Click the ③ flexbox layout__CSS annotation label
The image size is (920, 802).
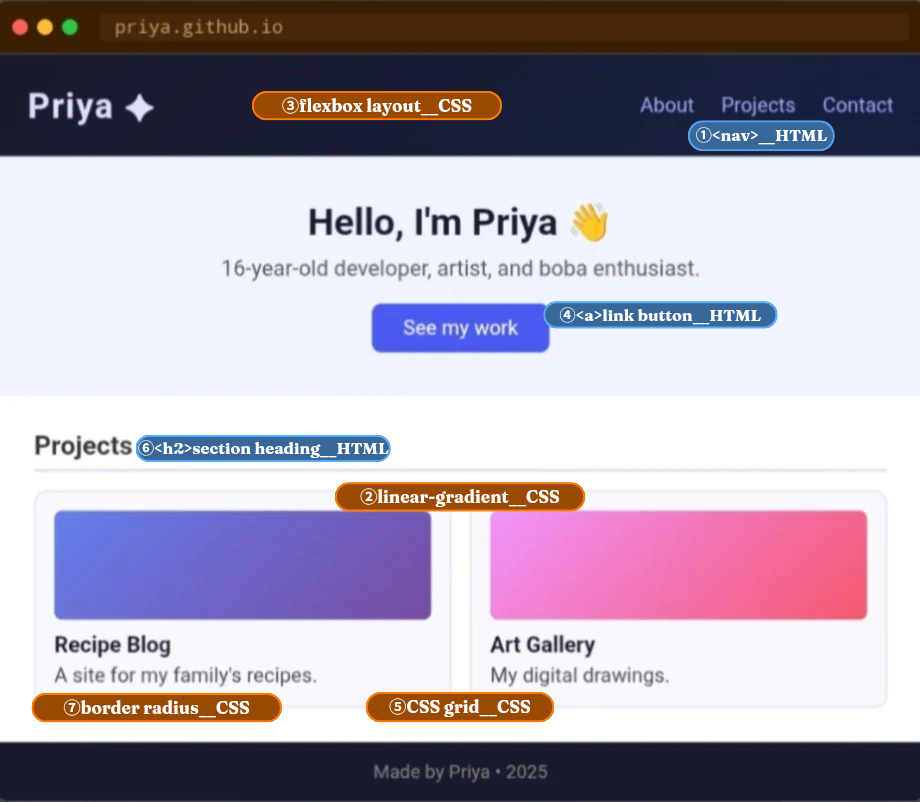[376, 105]
